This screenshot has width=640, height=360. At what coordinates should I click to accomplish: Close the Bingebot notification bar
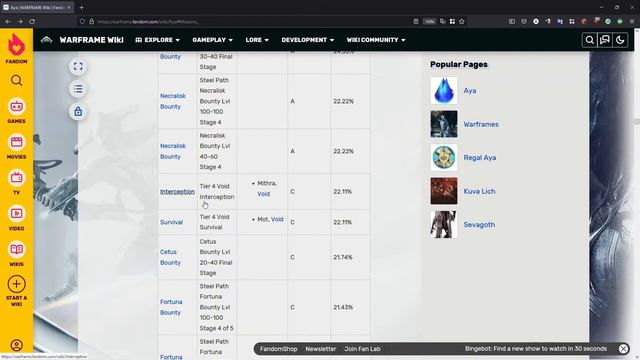coord(623,349)
